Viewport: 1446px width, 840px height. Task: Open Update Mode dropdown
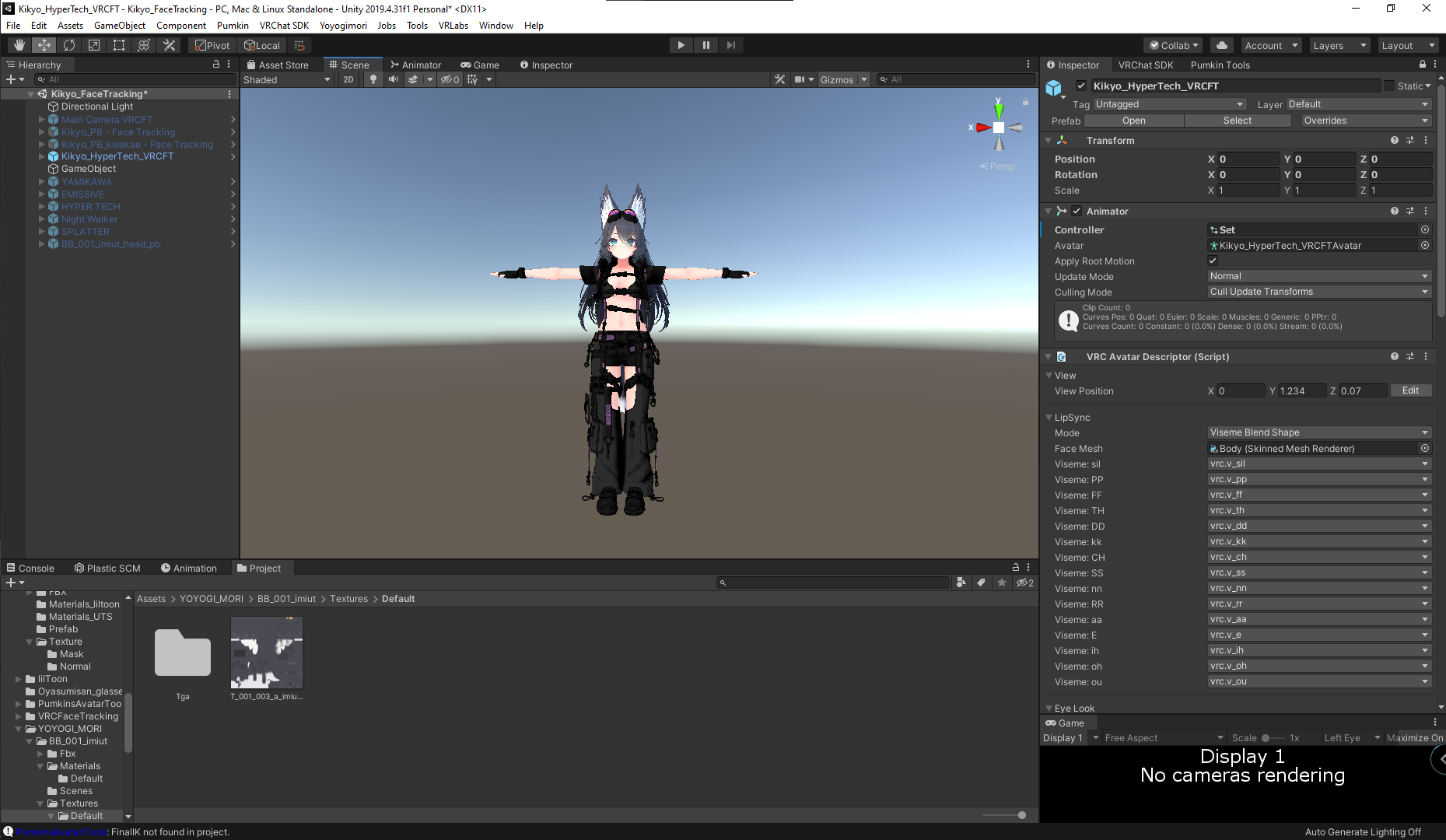1319,276
